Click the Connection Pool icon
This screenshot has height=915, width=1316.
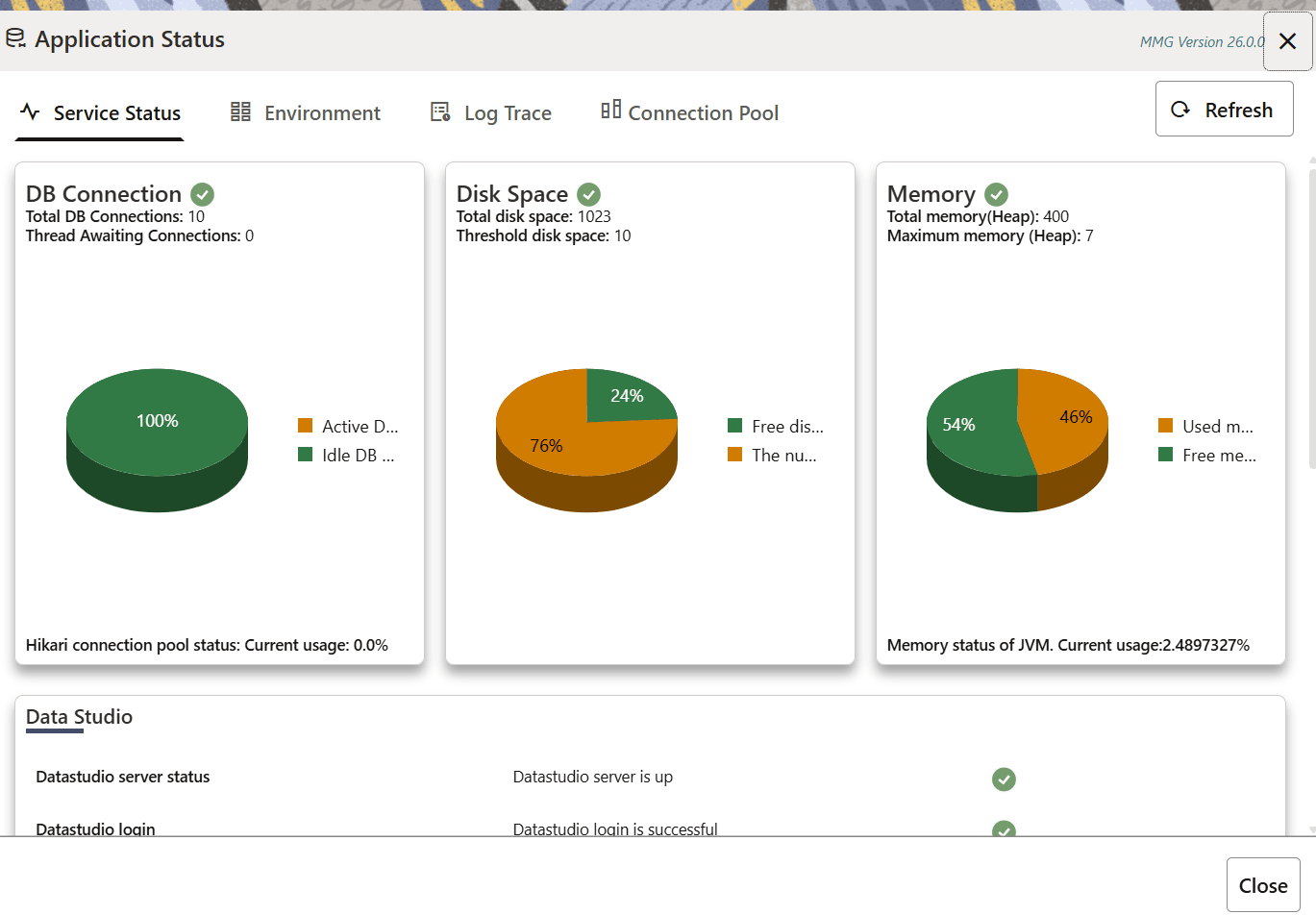click(610, 111)
